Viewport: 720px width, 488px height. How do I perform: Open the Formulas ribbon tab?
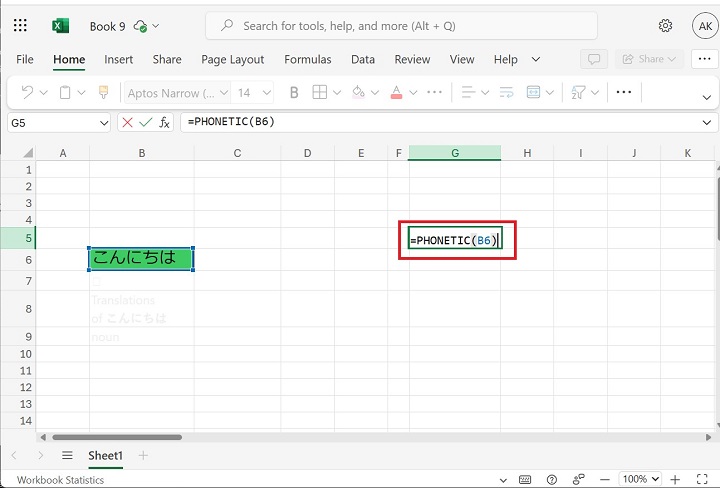click(307, 59)
